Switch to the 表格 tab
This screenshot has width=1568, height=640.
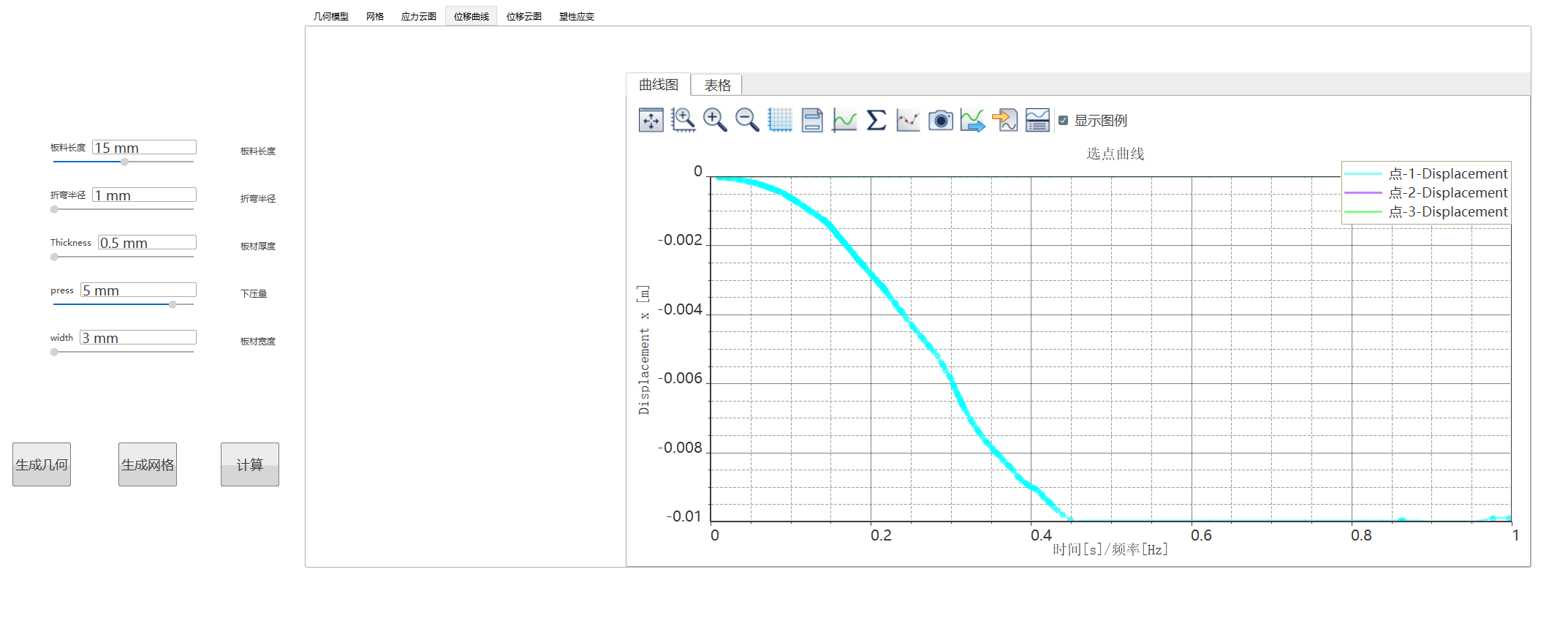pos(717,85)
